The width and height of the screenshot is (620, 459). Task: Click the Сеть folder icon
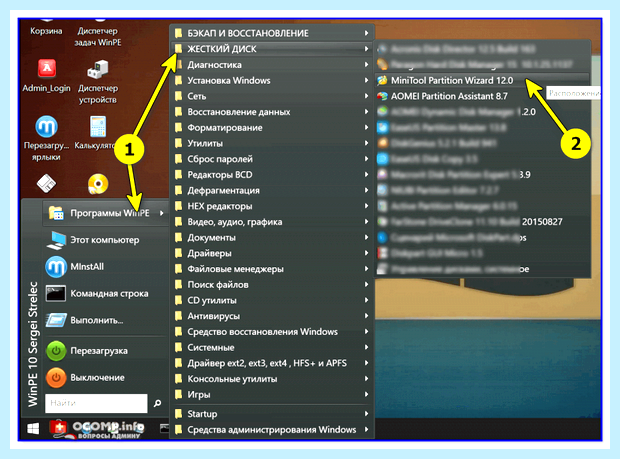point(179,96)
